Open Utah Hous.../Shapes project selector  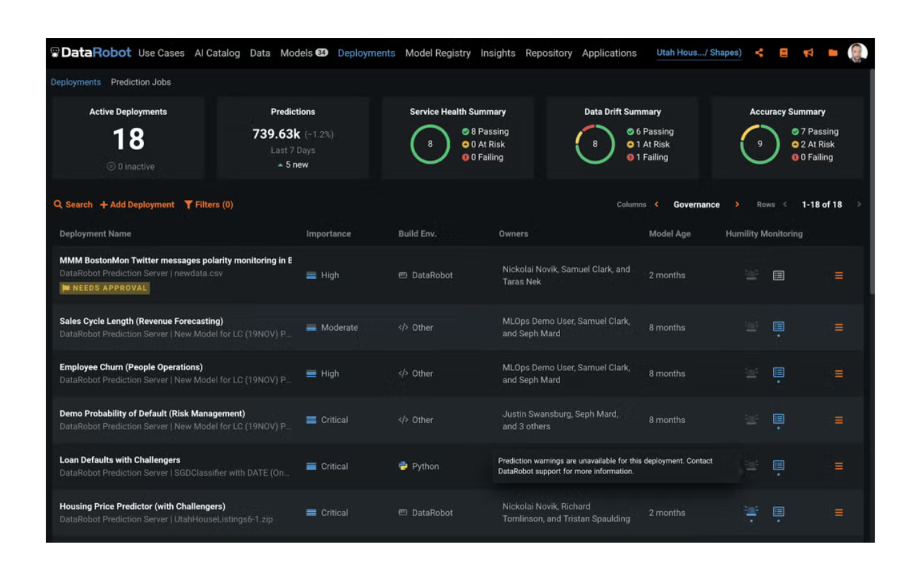(x=699, y=52)
